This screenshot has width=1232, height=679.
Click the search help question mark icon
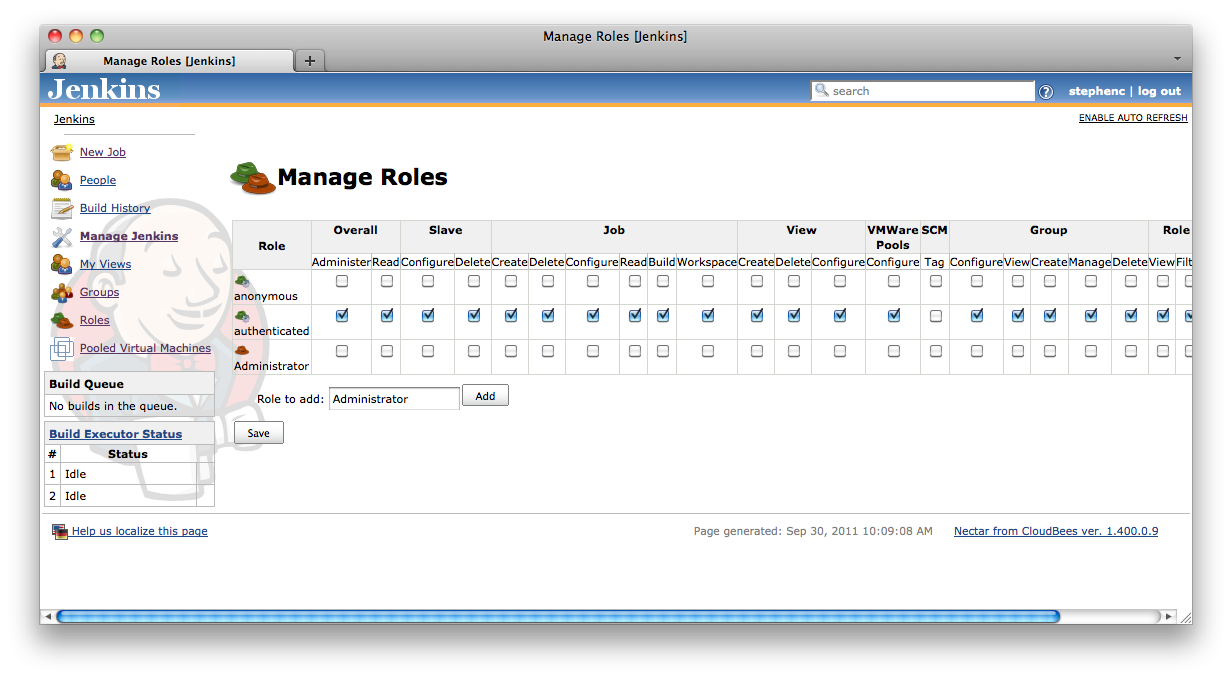pyautogui.click(x=1046, y=91)
